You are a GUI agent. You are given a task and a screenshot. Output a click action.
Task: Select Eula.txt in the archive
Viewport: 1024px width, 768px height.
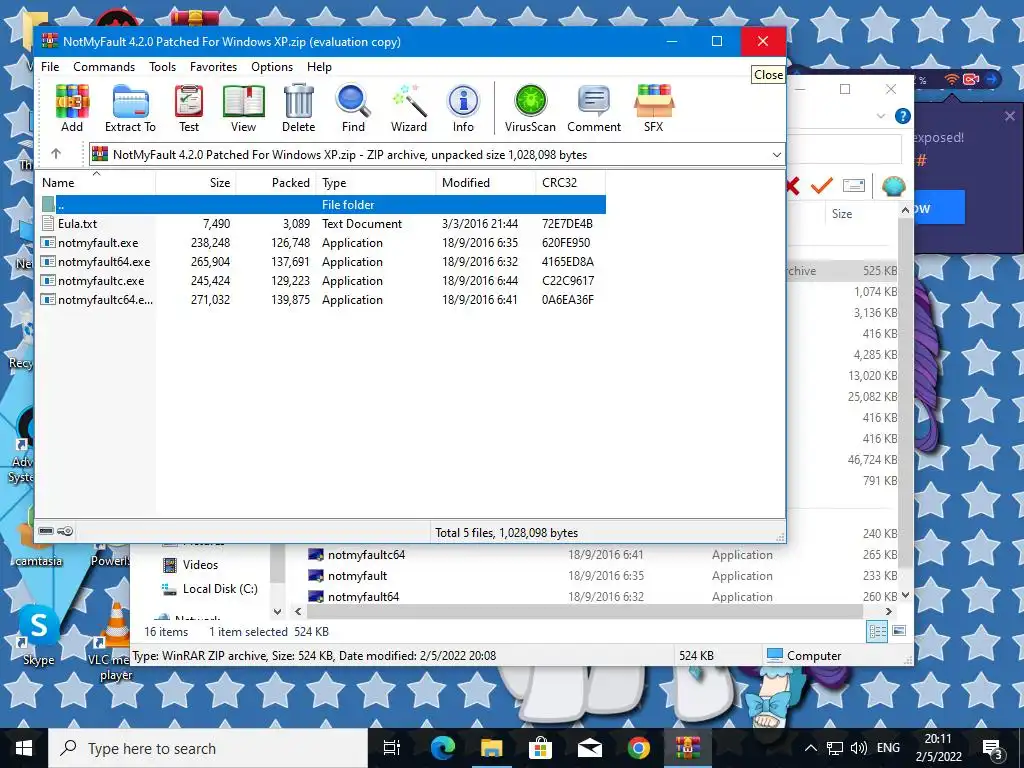pyautogui.click(x=322, y=223)
